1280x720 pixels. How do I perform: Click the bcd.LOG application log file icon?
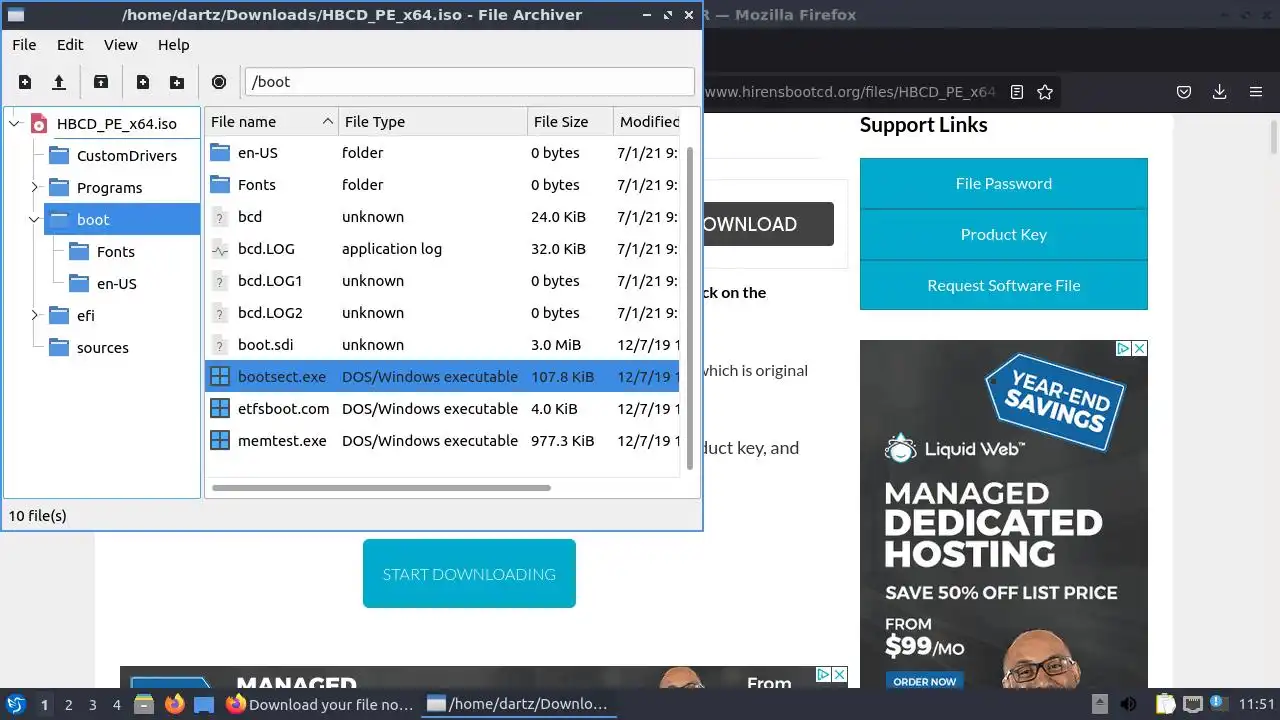click(x=220, y=249)
